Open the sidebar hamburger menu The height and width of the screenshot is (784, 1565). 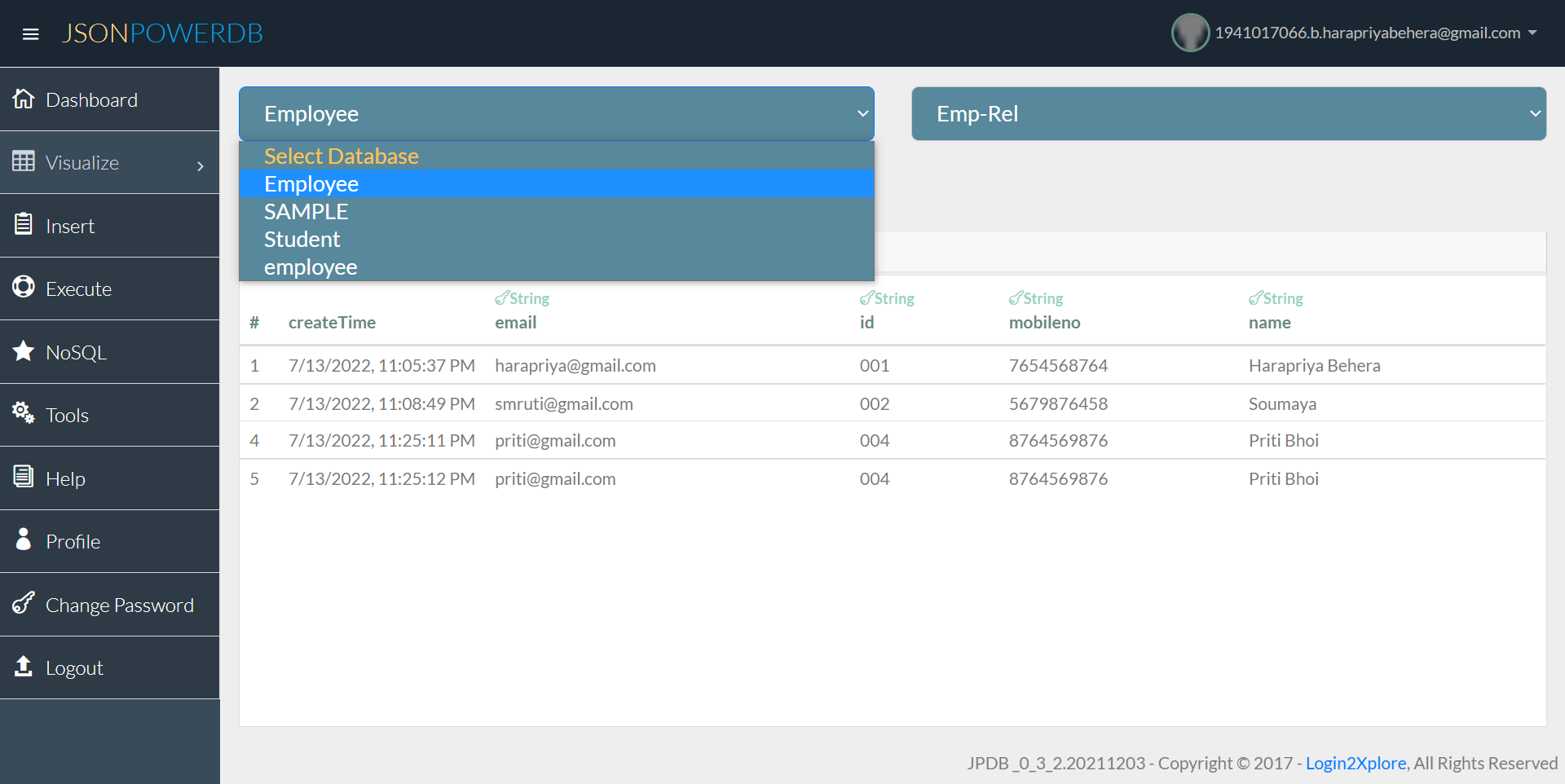click(x=31, y=33)
